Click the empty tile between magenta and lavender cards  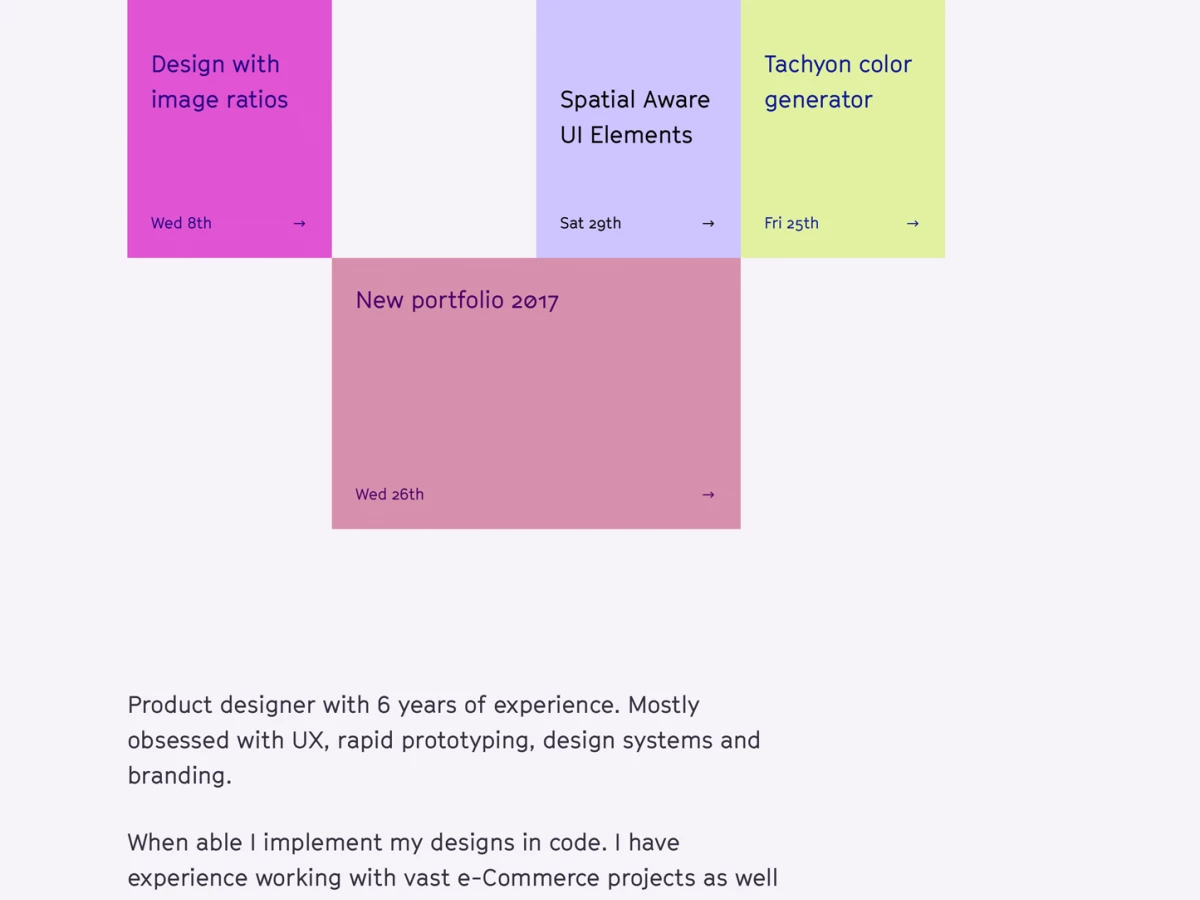coord(434,129)
